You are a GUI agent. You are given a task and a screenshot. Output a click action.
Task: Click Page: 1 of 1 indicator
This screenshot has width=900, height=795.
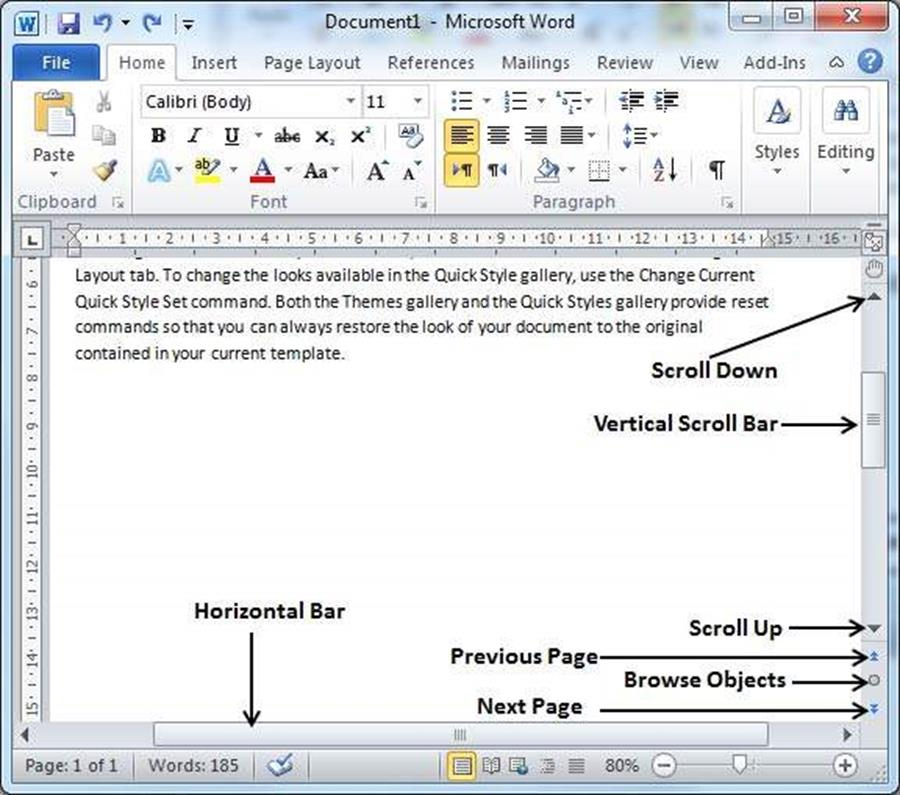click(71, 765)
